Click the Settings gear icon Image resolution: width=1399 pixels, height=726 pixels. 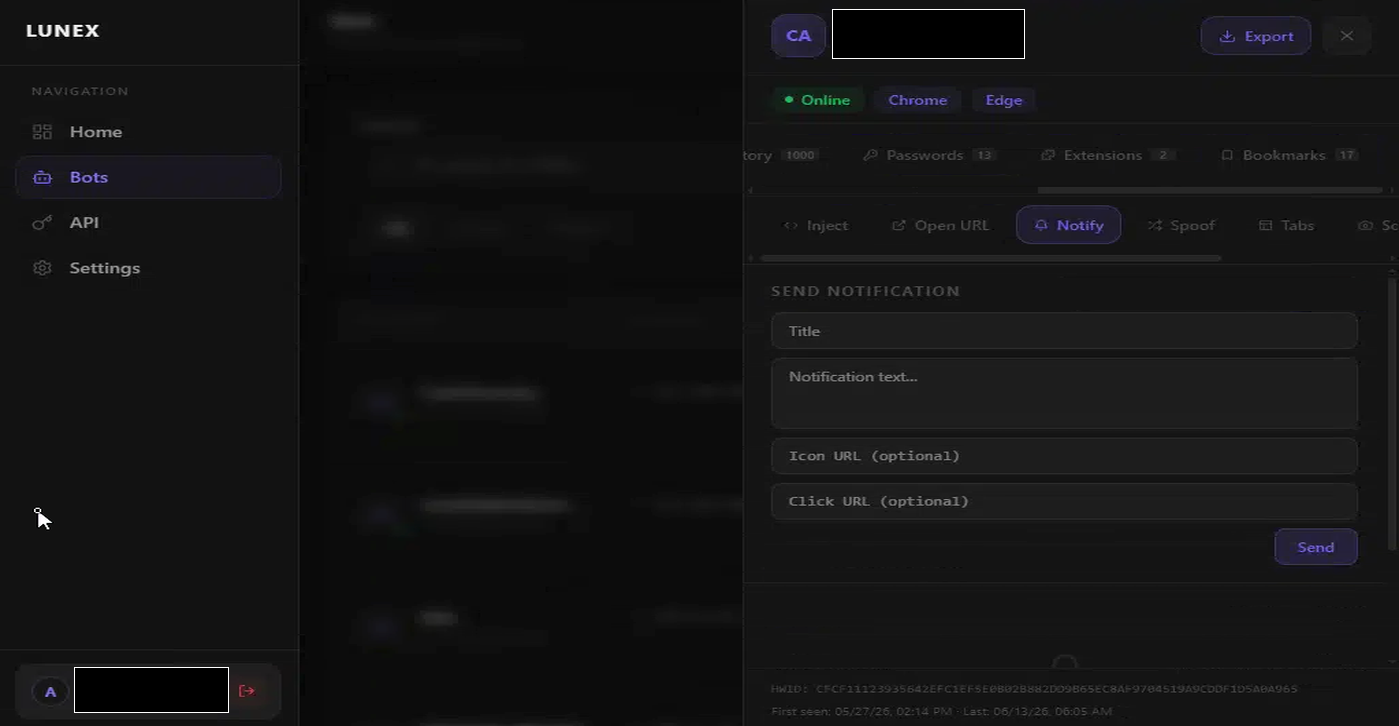[42, 268]
